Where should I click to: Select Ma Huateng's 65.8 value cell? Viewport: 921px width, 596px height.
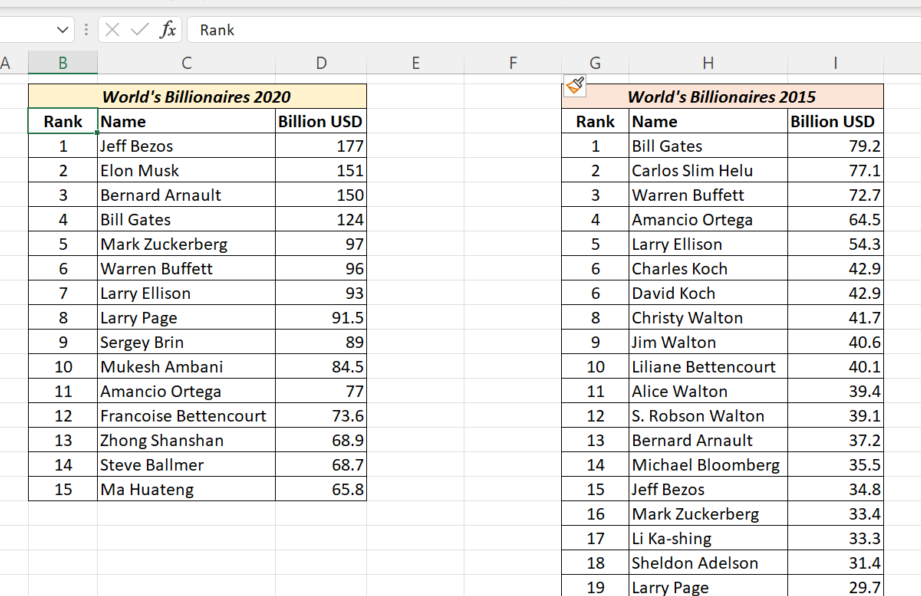coord(321,489)
